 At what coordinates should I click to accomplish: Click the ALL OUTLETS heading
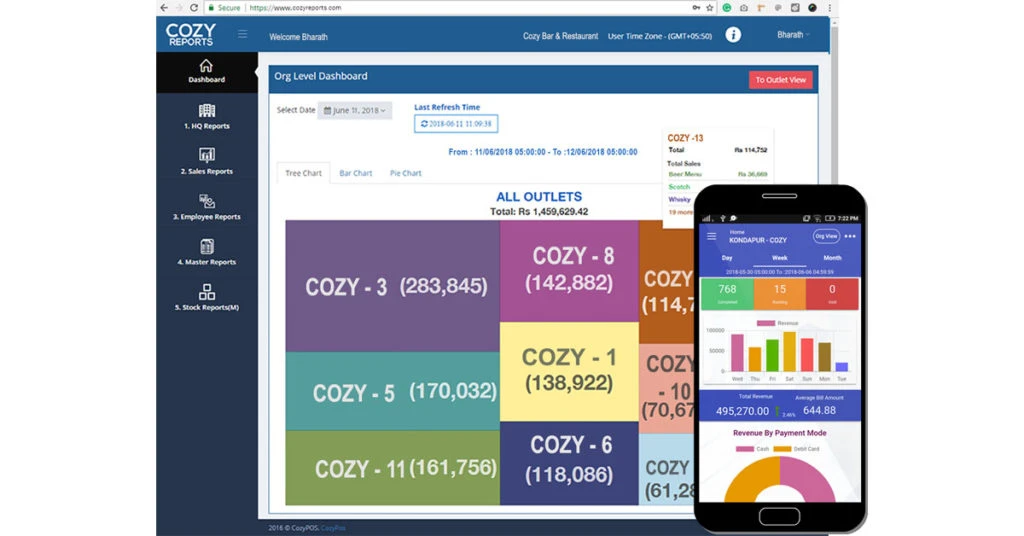pos(539,197)
